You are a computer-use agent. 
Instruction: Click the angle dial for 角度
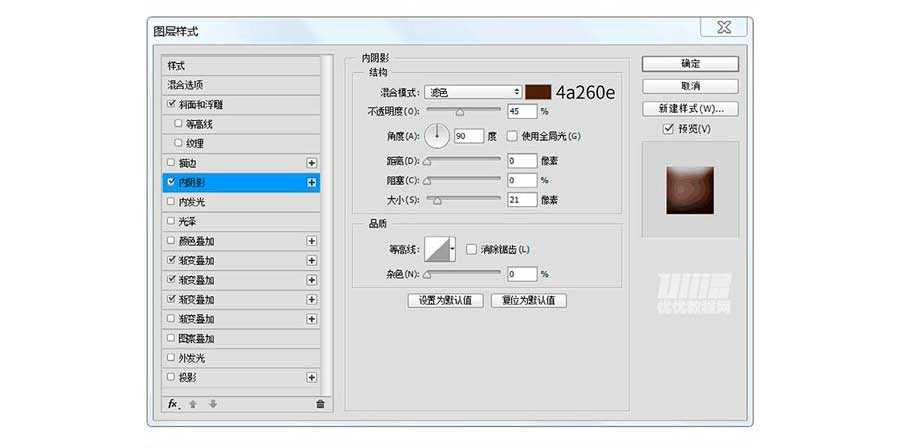click(x=437, y=136)
